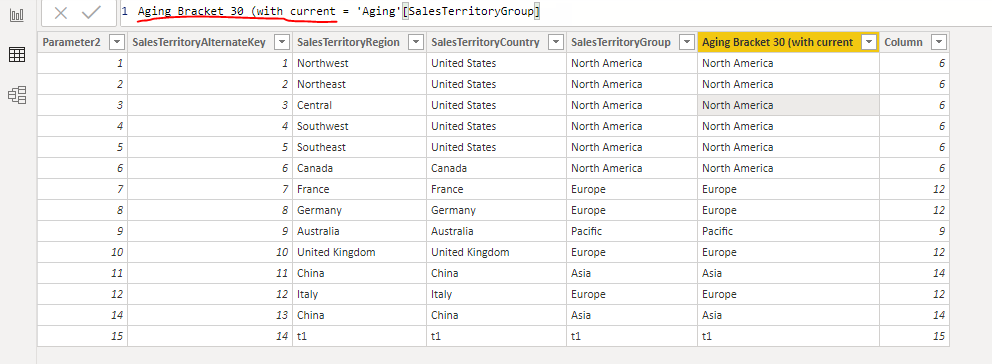Switch to Report view icon
The width and height of the screenshot is (992, 364).
point(17,15)
